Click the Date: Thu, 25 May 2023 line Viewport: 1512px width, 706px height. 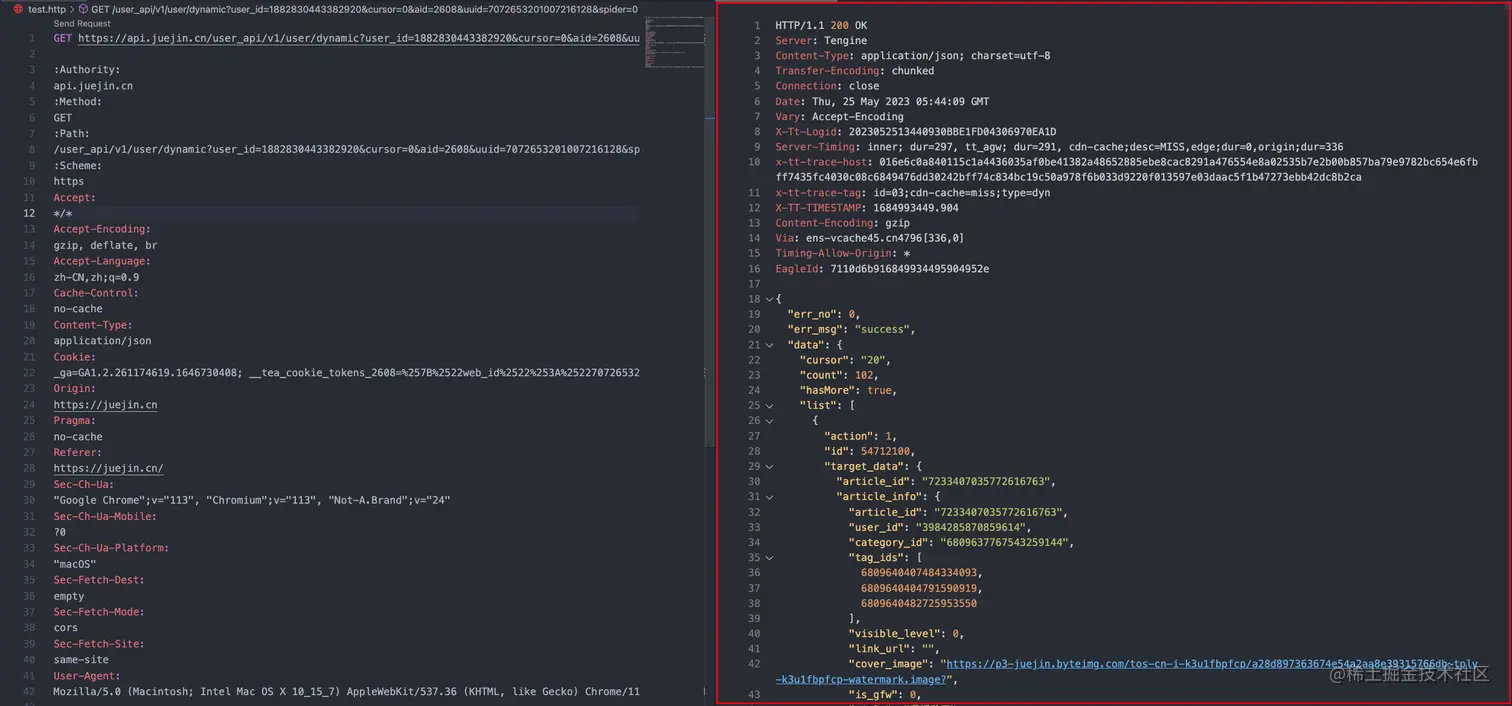click(x=882, y=101)
